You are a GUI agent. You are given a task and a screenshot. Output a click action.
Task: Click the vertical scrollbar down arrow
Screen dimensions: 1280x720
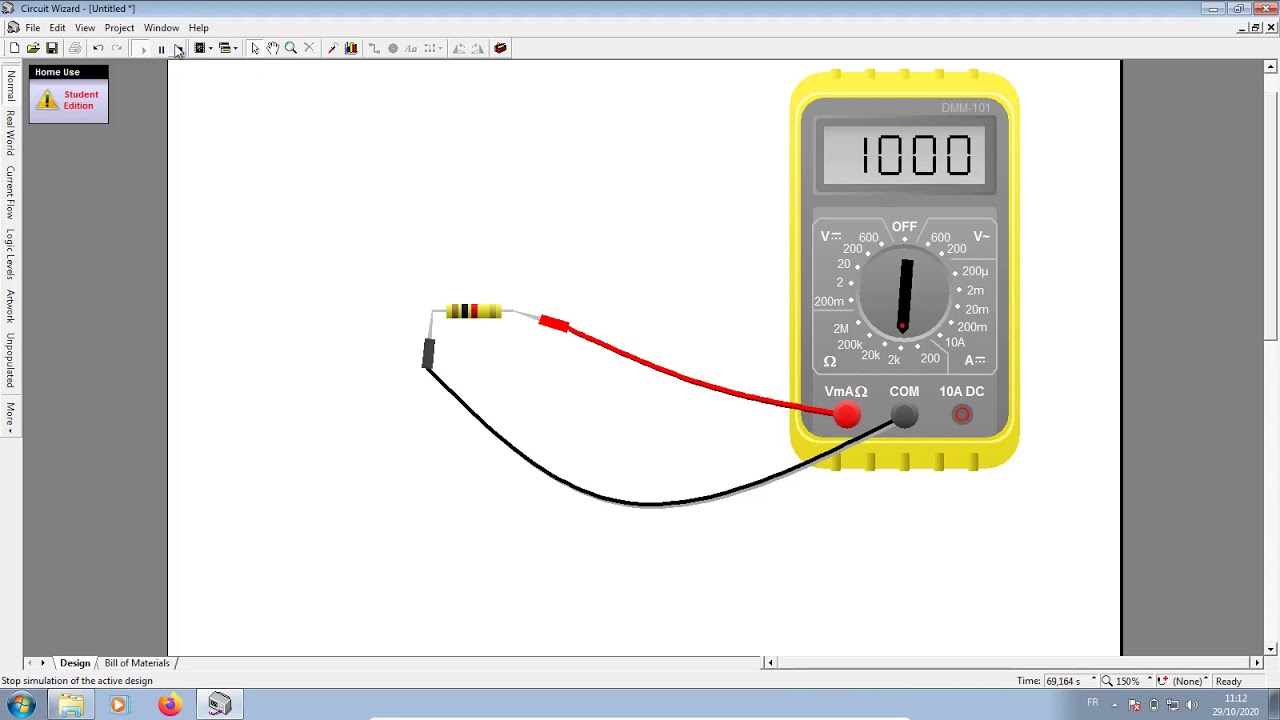pyautogui.click(x=1271, y=649)
